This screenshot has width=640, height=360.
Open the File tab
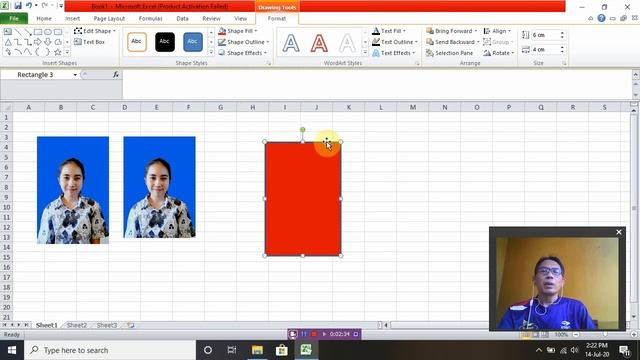click(14, 18)
